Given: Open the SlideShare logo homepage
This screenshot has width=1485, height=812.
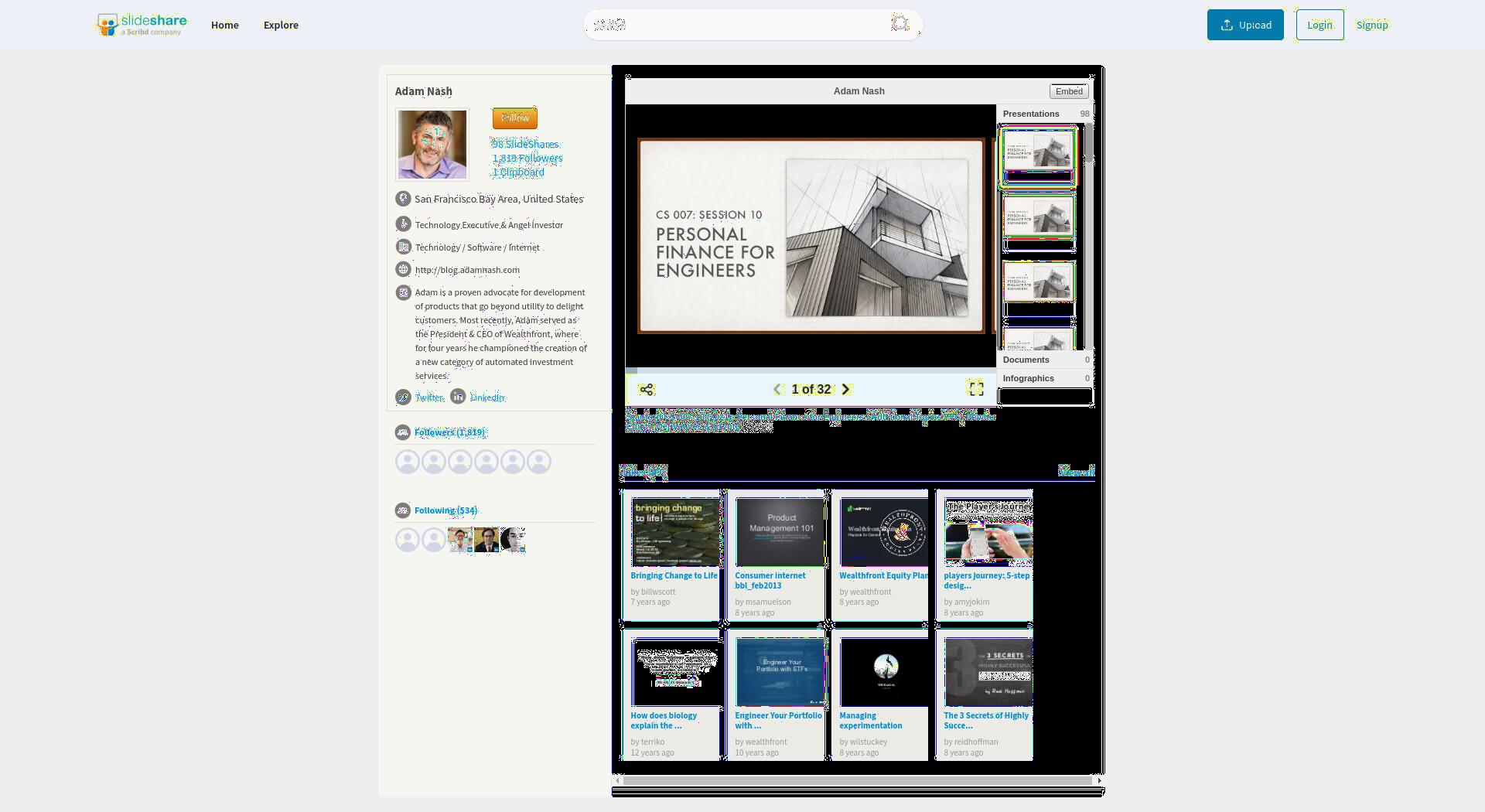Looking at the screenshot, I should tap(142, 25).
